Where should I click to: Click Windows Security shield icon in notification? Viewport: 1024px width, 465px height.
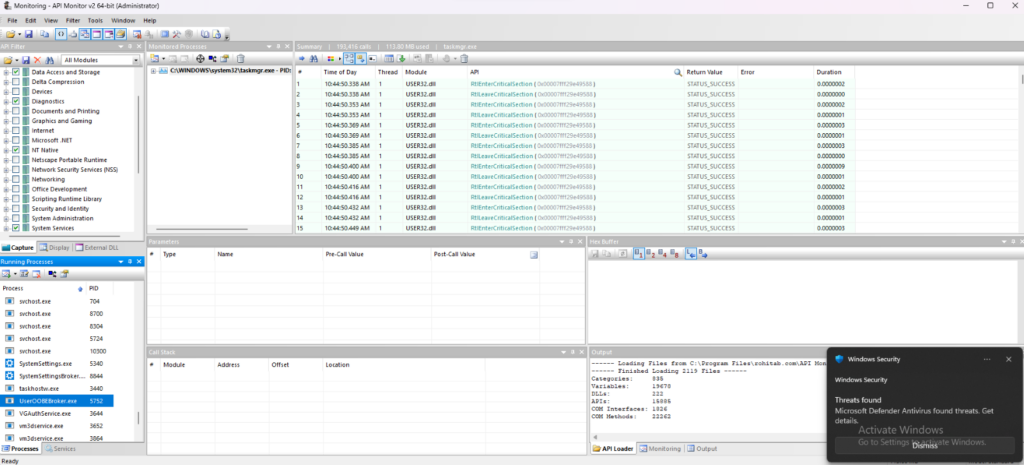tap(839, 359)
